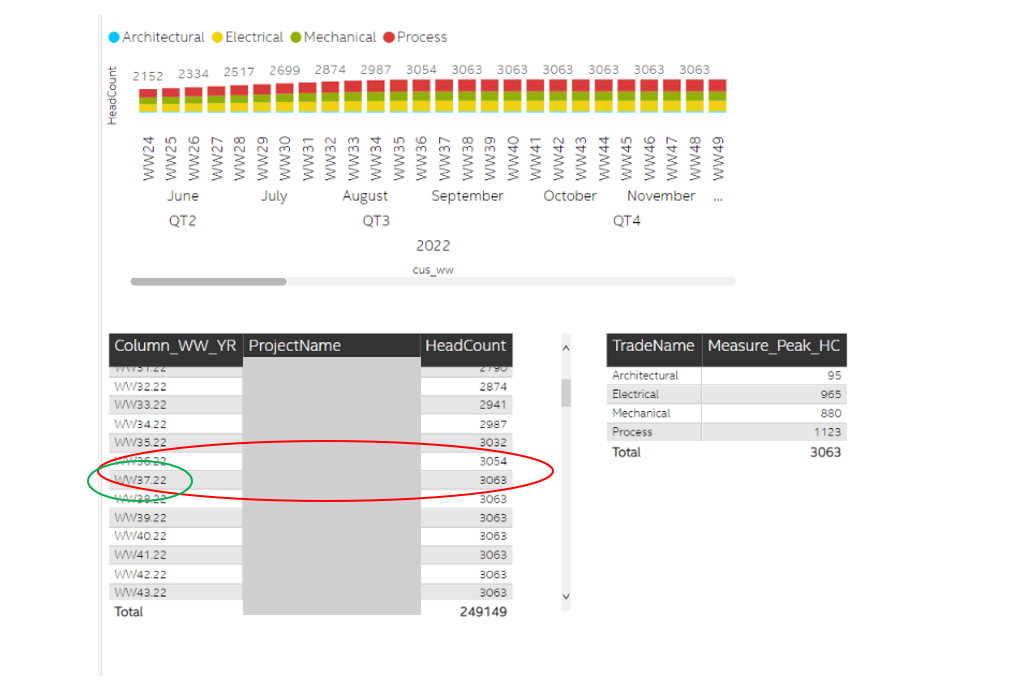Image resolution: width=1015 pixels, height=689 pixels.
Task: Click the WW24 stacked bar in chart
Action: point(148,101)
